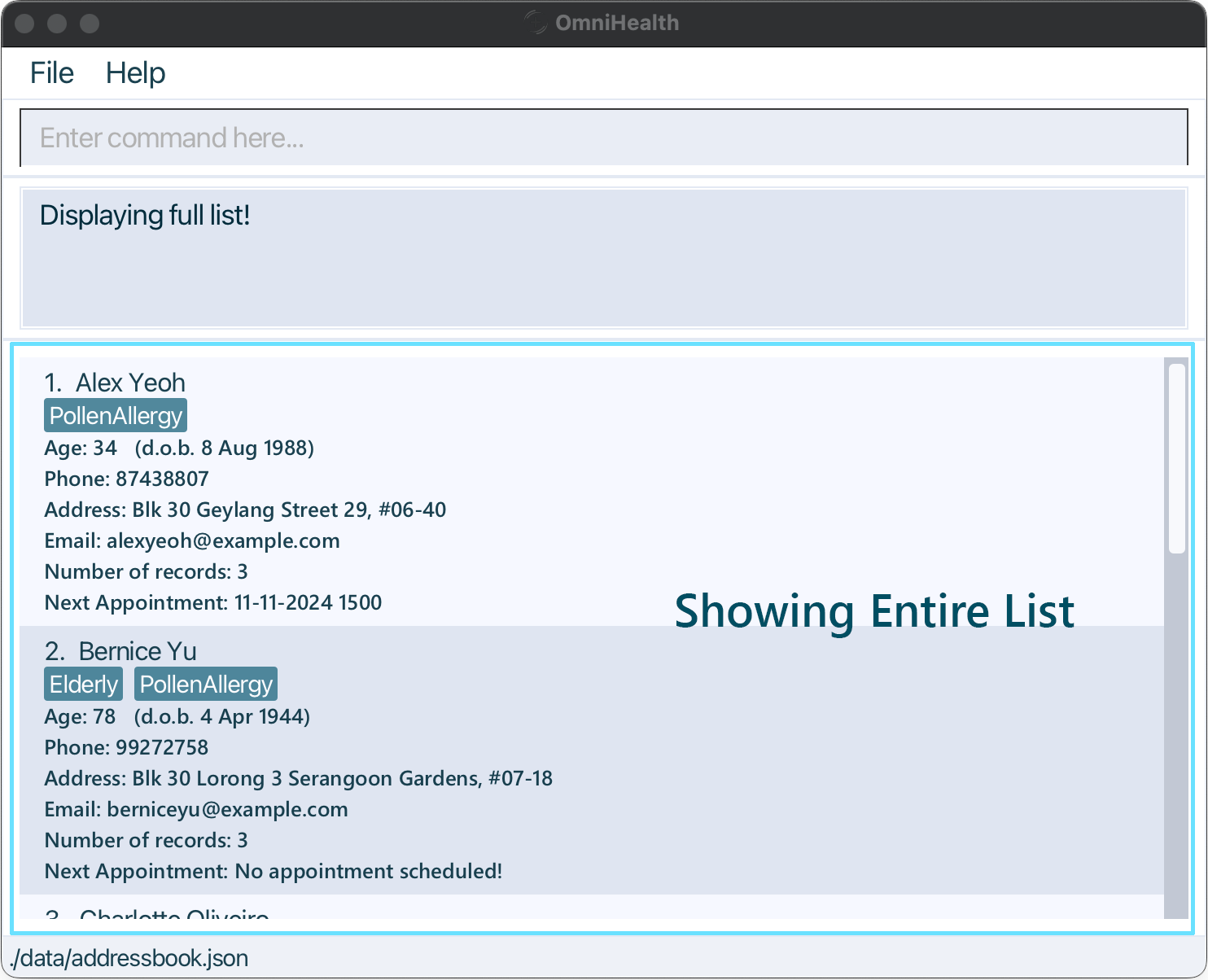This screenshot has height=980, width=1208.
Task: Click the Geylang Street 29 address
Action: point(245,510)
